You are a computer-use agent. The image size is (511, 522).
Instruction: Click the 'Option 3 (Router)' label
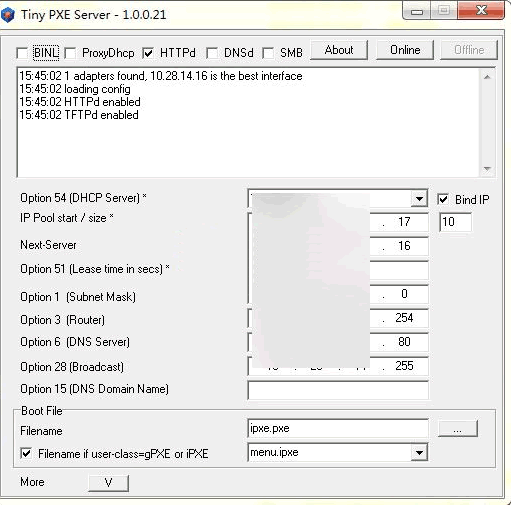tap(62, 320)
